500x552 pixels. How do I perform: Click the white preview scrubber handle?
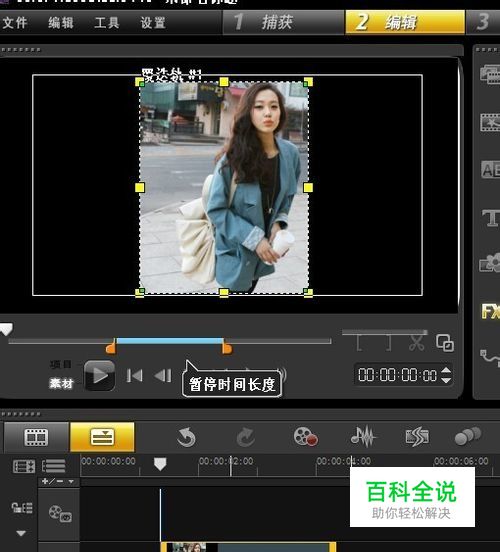click(6, 329)
